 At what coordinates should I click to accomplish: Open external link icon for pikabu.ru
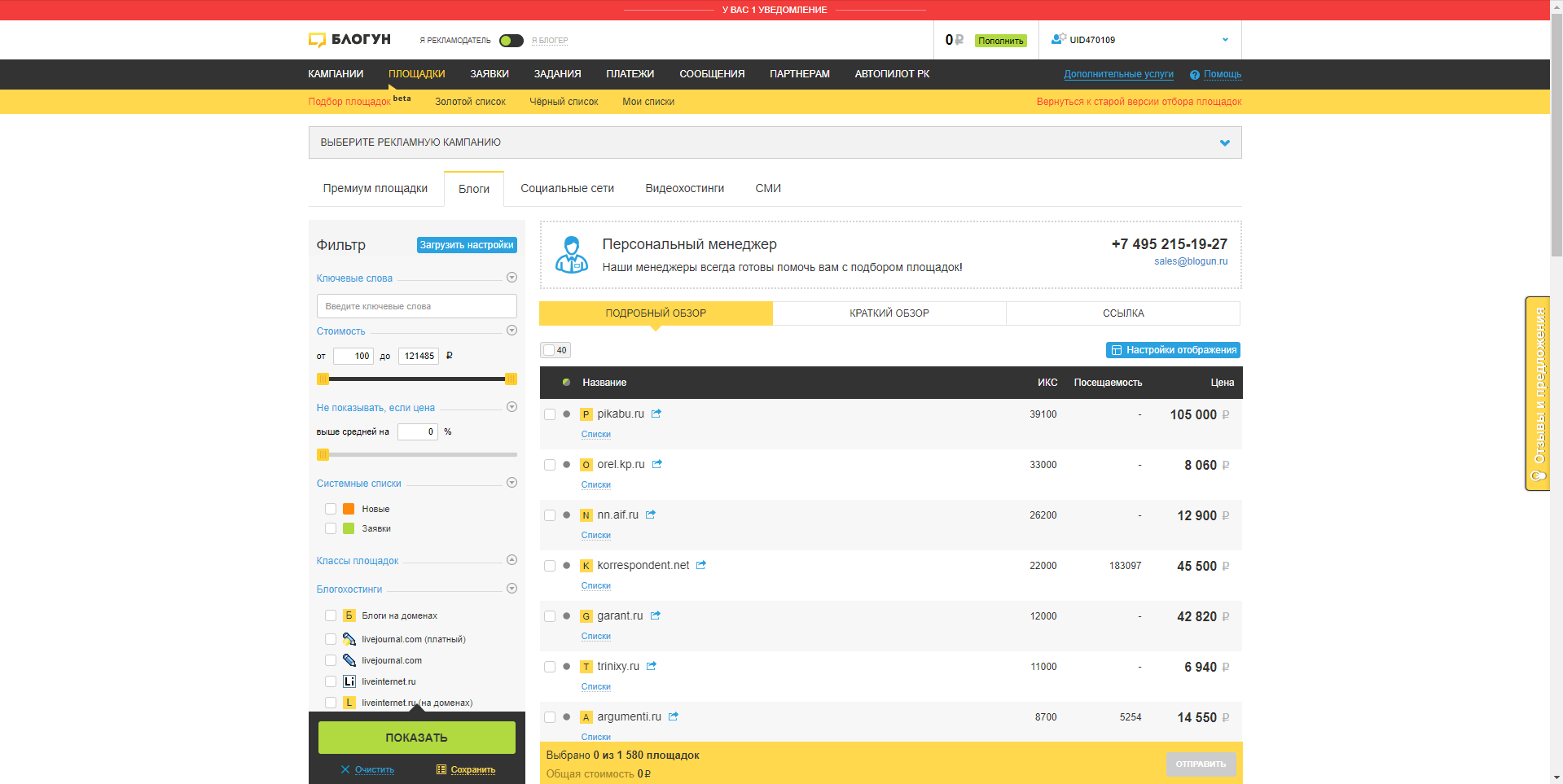[656, 414]
